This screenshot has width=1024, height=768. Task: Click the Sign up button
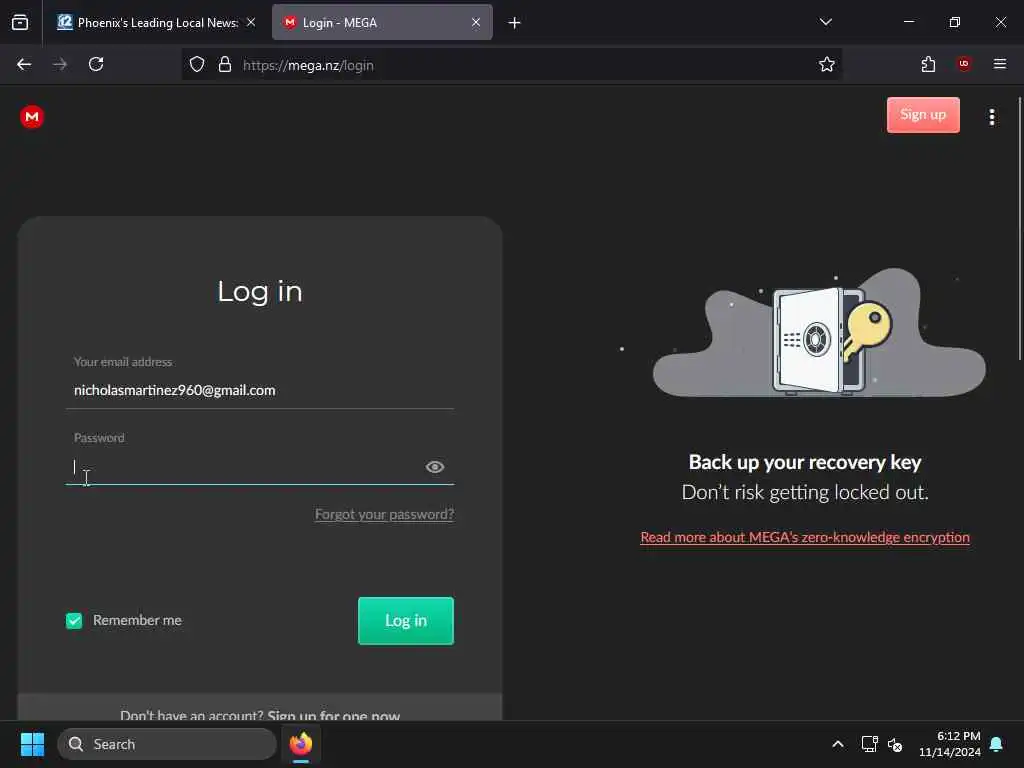923,115
